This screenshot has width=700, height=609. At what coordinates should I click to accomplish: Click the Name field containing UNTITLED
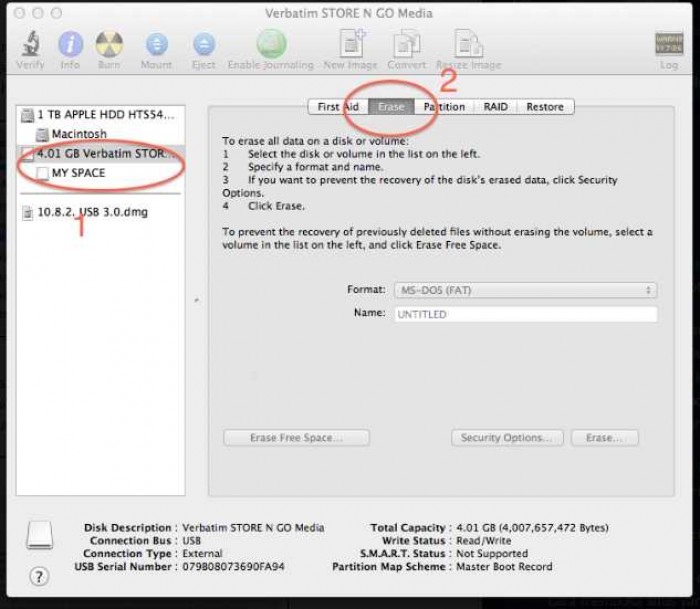click(x=525, y=314)
